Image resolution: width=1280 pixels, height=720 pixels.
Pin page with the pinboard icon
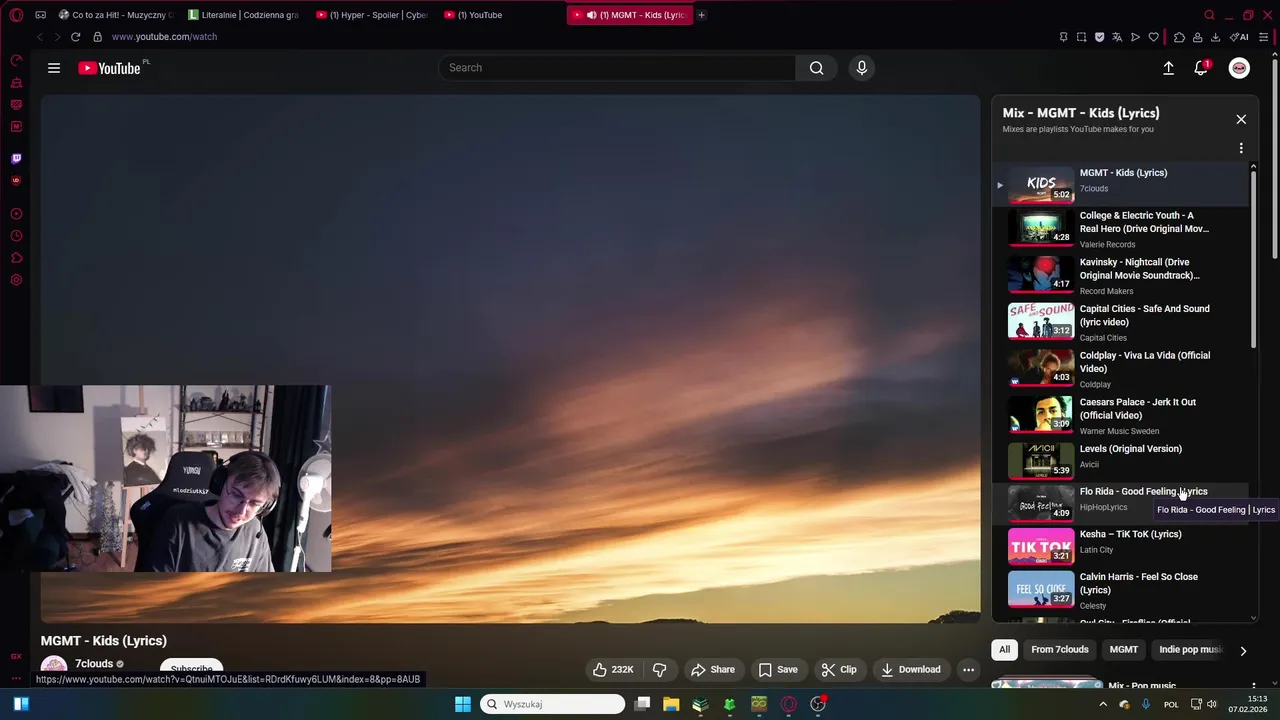pyautogui.click(x=1063, y=37)
